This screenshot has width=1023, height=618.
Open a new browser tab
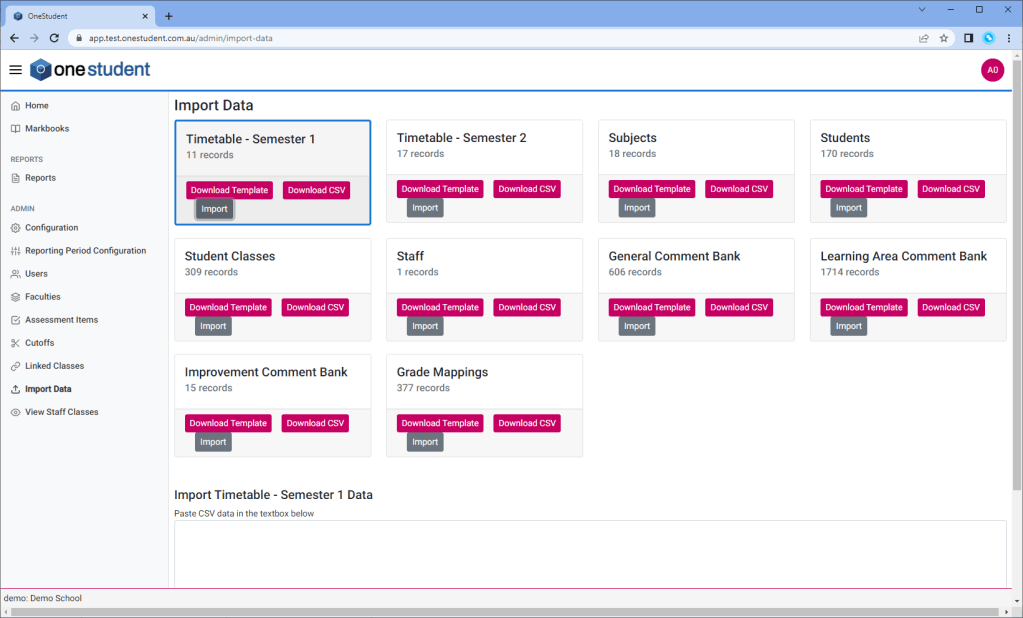click(169, 16)
